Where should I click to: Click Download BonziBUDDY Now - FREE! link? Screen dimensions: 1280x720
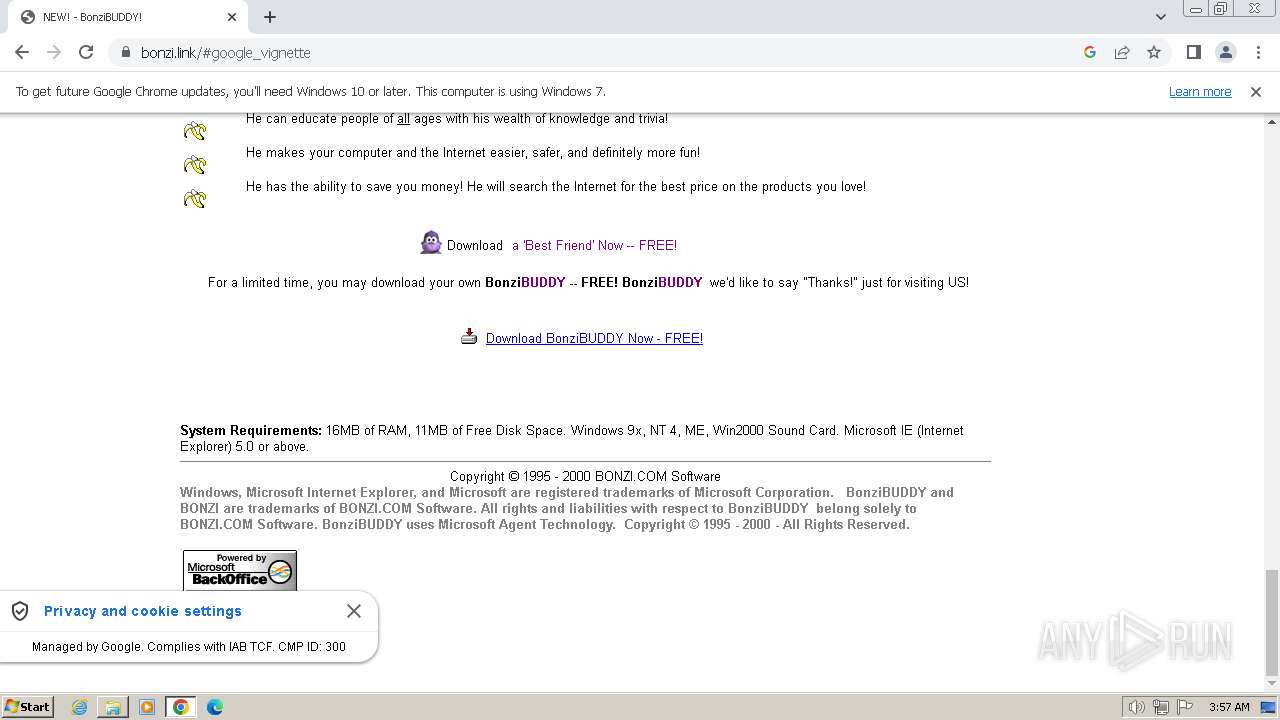(x=594, y=338)
